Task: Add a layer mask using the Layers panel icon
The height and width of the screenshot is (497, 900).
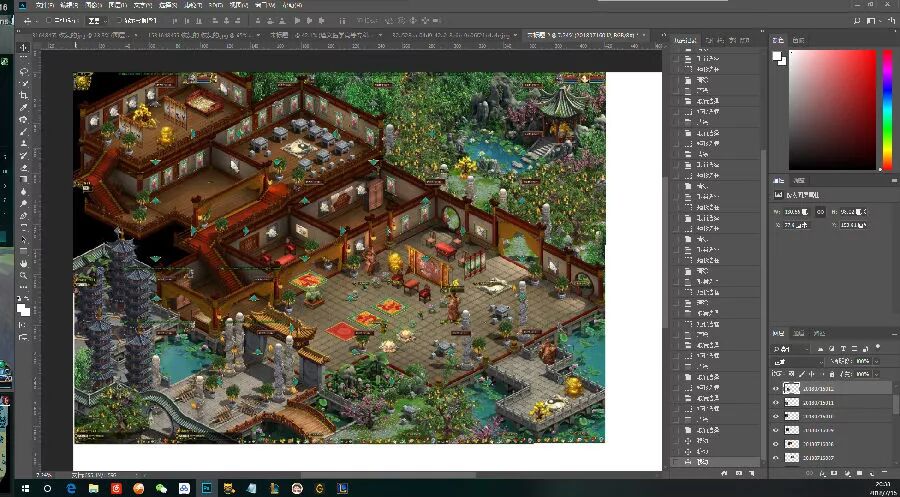Action: tap(834, 473)
